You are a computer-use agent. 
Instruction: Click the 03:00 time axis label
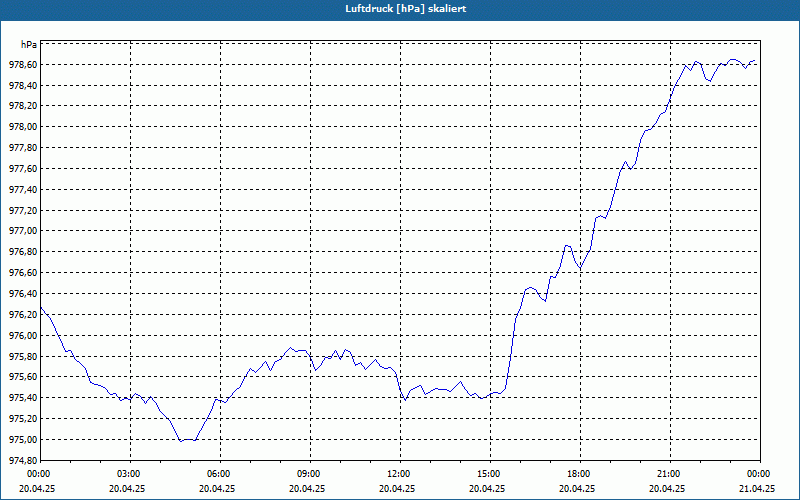(x=130, y=474)
